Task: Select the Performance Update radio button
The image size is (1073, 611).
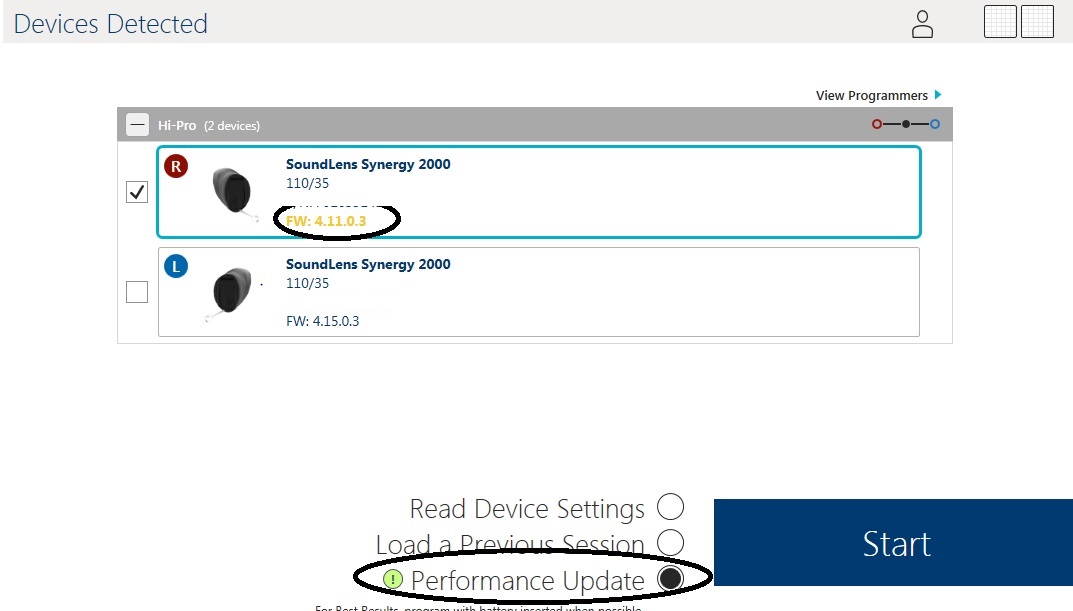Action: point(670,578)
